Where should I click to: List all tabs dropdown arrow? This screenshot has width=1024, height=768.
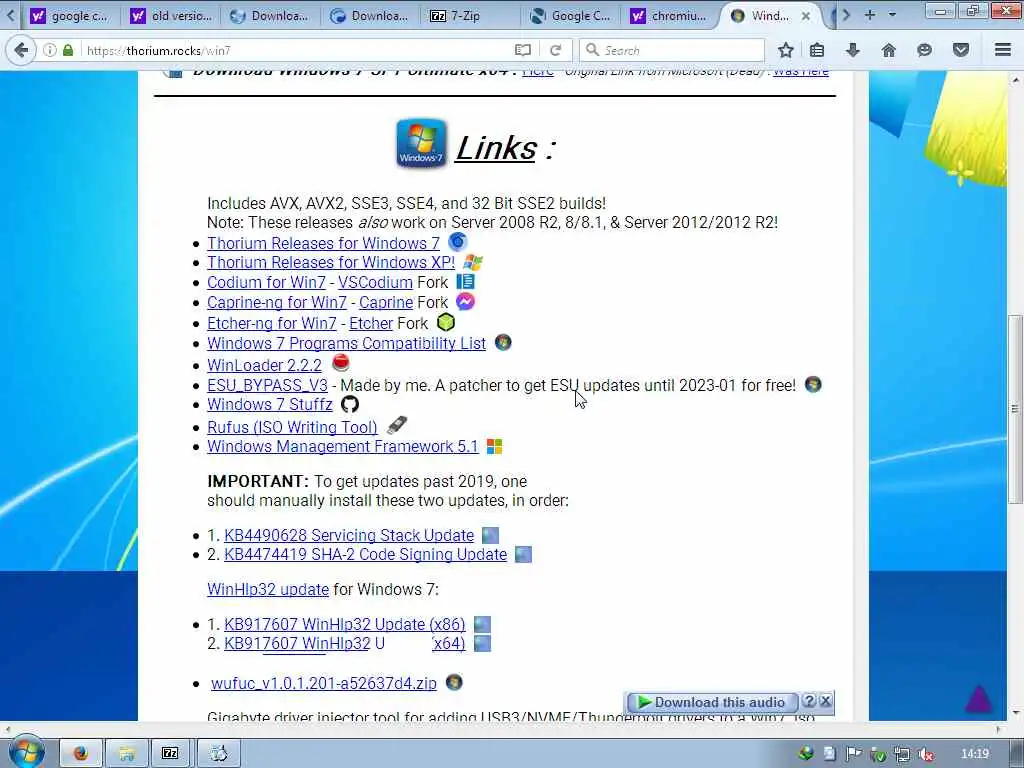coord(892,15)
